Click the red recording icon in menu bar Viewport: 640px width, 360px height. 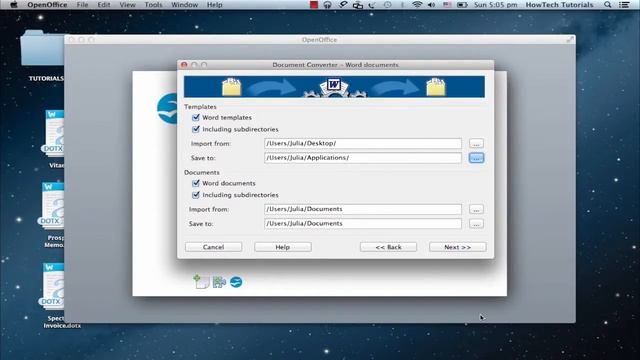pyautogui.click(x=314, y=5)
